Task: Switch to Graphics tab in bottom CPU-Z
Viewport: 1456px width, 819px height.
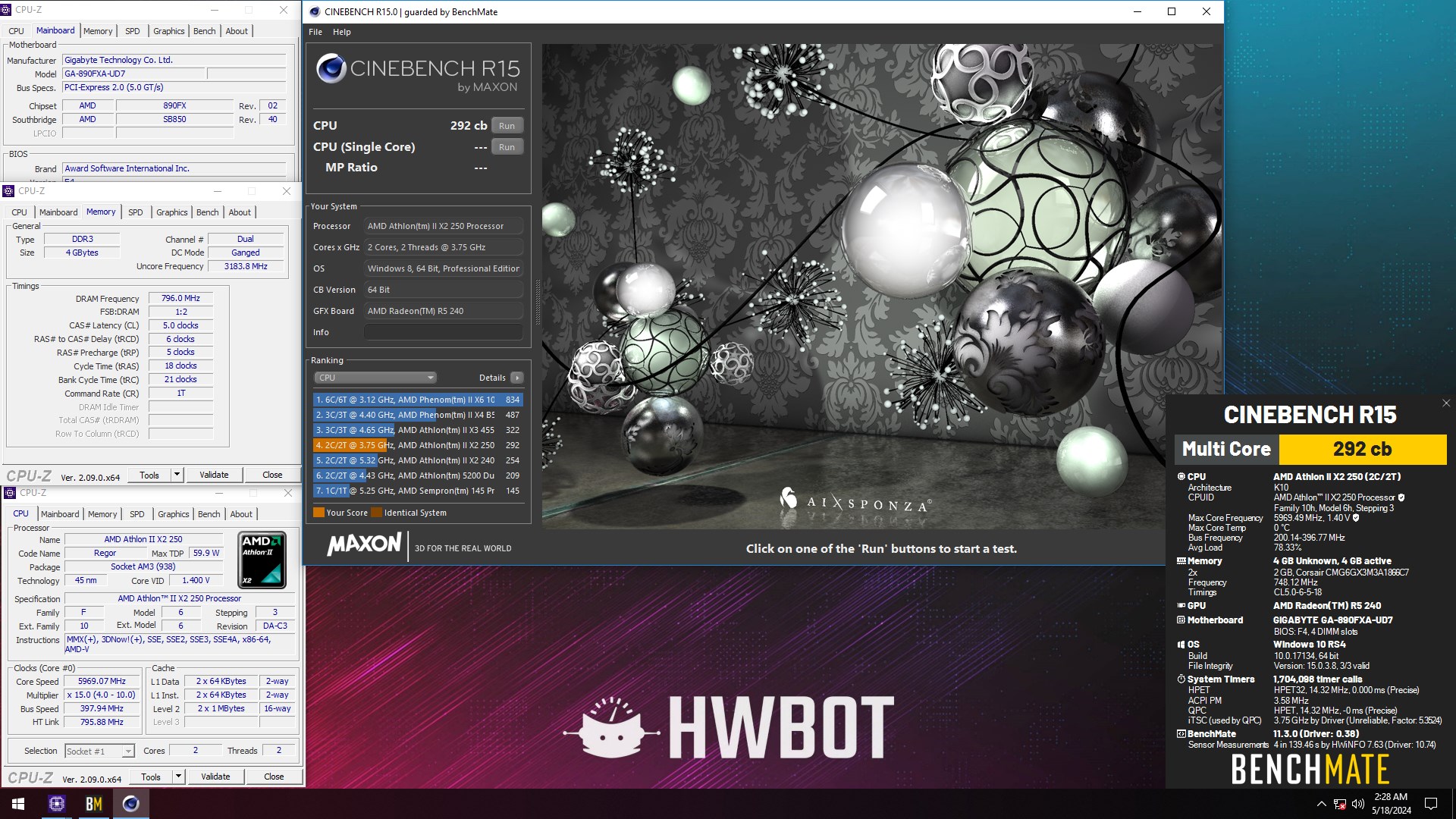Action: point(174,514)
